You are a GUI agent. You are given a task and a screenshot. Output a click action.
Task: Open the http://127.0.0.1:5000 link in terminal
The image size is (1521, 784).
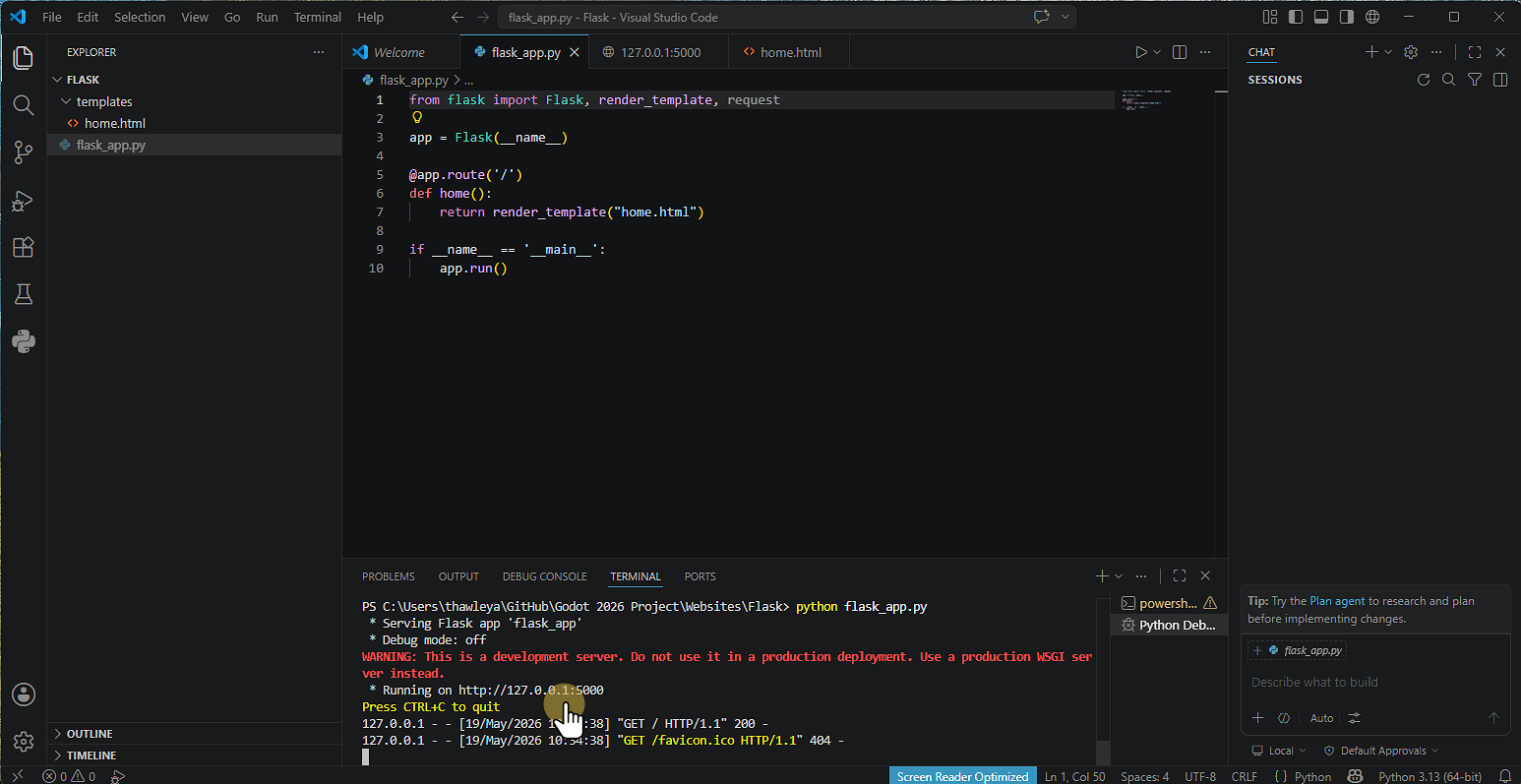[x=531, y=690]
